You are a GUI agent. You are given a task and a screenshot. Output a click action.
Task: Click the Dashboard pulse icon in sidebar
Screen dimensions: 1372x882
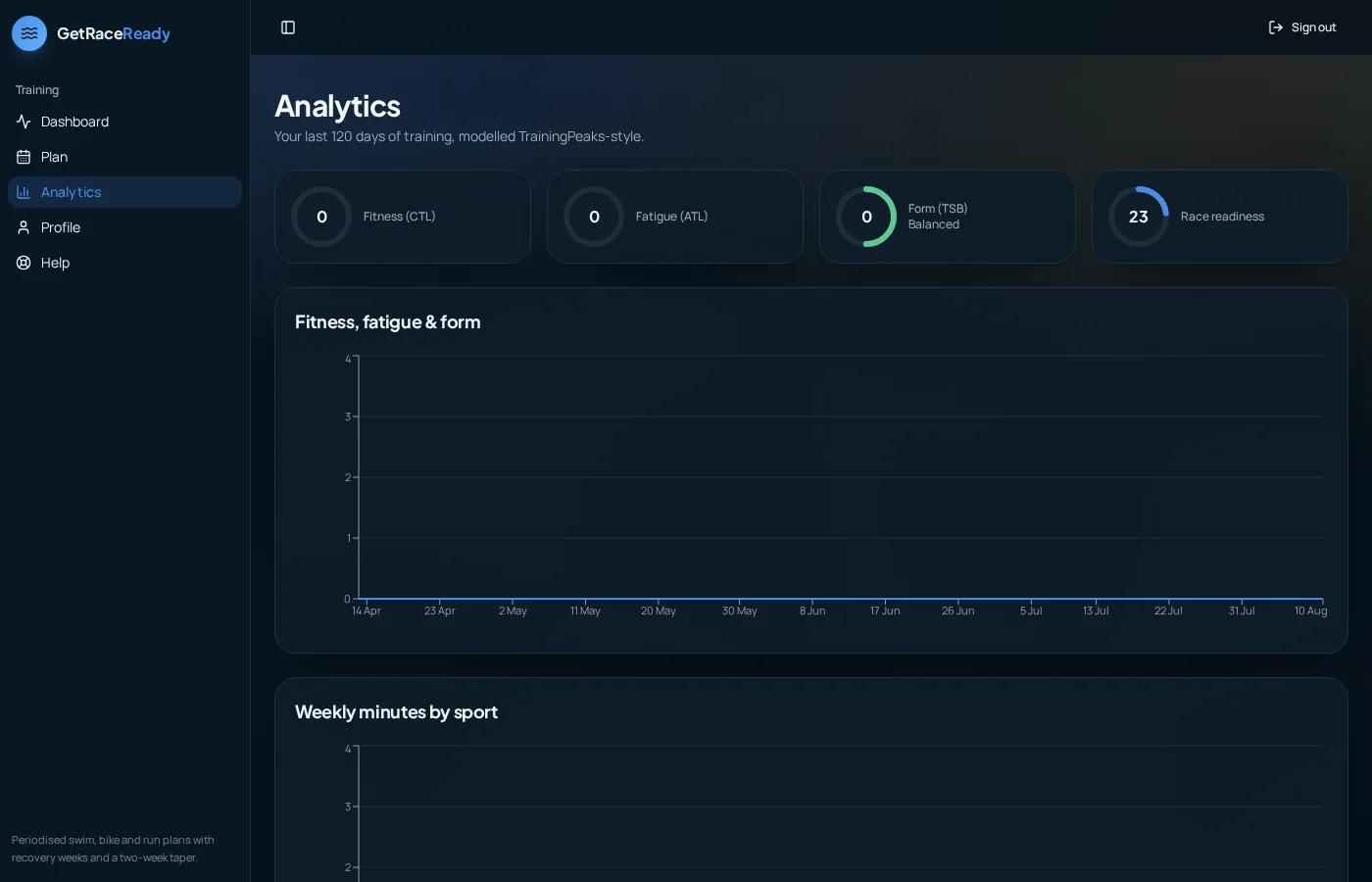pyautogui.click(x=24, y=122)
